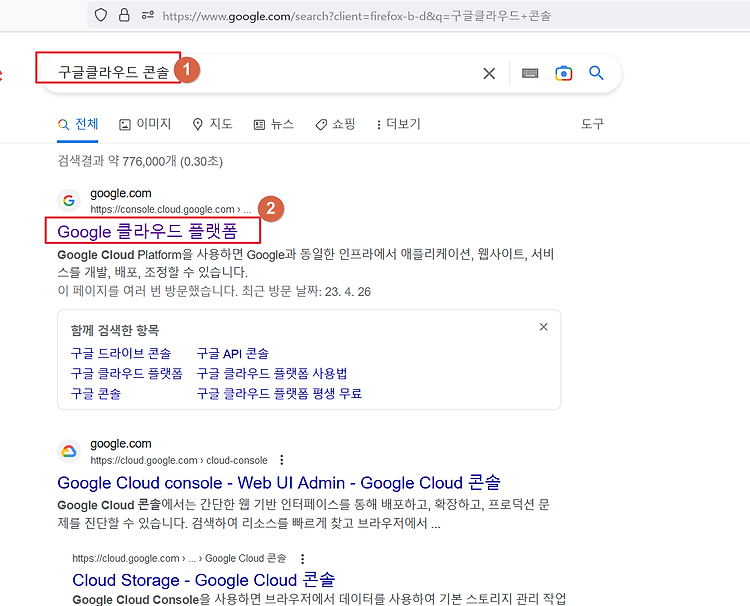This screenshot has width=750, height=606.
Task: Open related search 구글 클라우드 플랫폼
Action: 127,374
